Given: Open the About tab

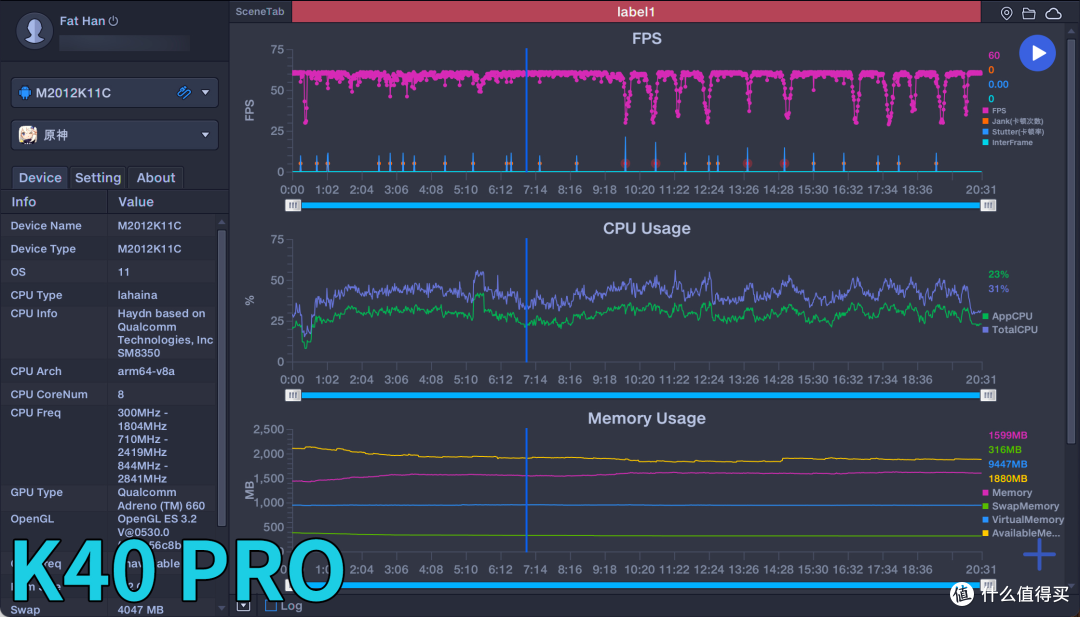Looking at the screenshot, I should [x=156, y=178].
